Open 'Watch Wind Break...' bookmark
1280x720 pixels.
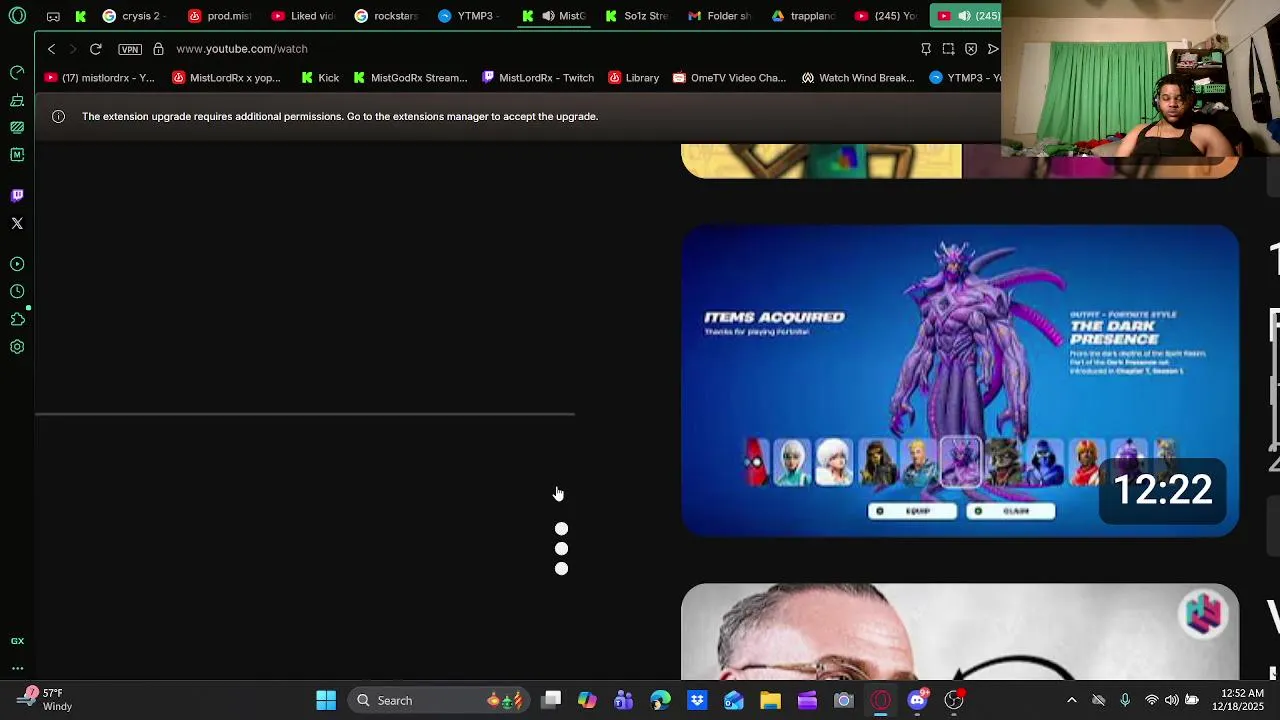tap(858, 78)
